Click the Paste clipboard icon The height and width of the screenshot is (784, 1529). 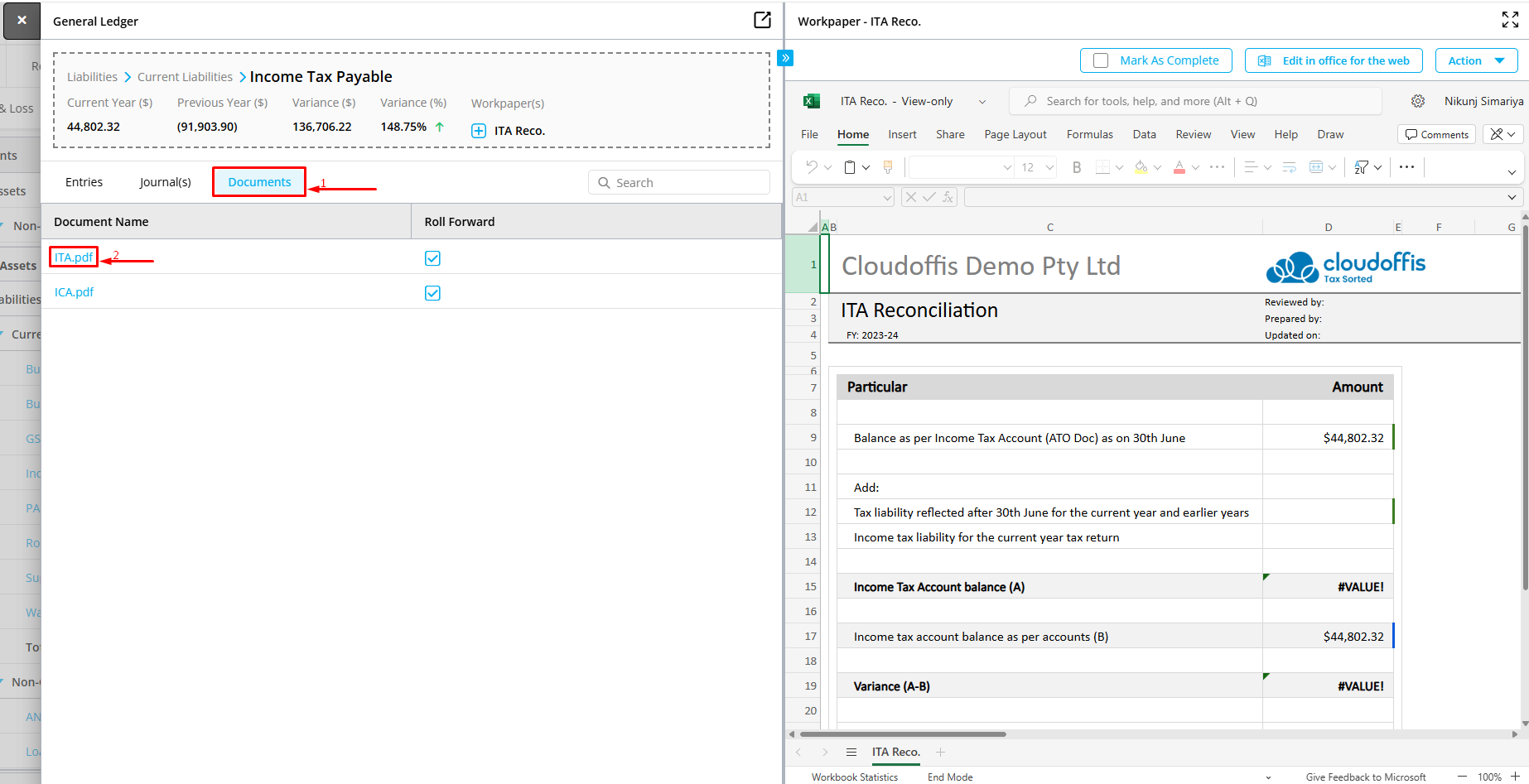point(850,167)
